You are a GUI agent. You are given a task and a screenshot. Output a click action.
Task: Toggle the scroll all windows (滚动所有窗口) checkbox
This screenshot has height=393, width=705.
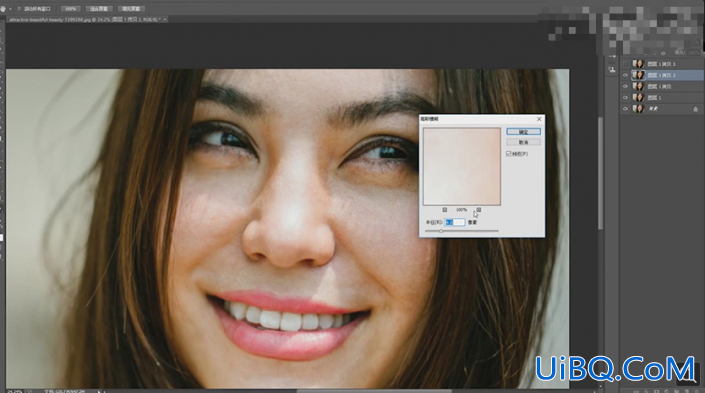(19, 9)
